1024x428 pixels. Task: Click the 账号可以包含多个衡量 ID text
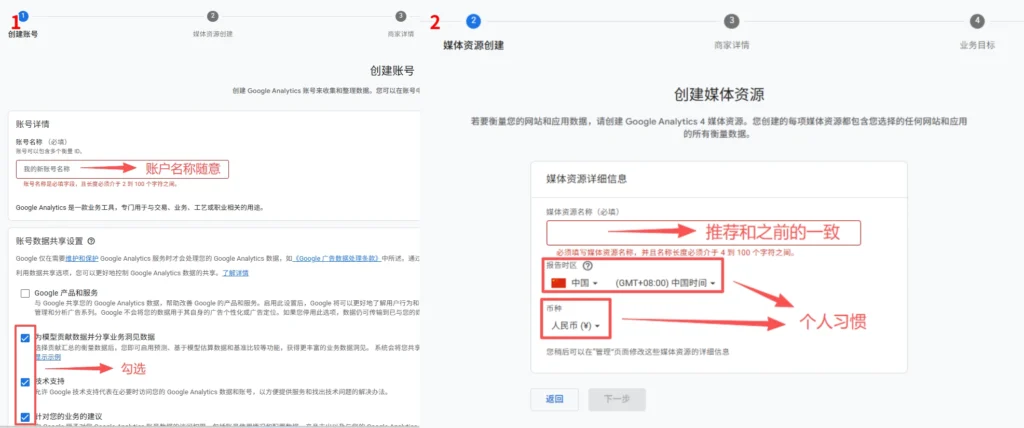pos(49,151)
